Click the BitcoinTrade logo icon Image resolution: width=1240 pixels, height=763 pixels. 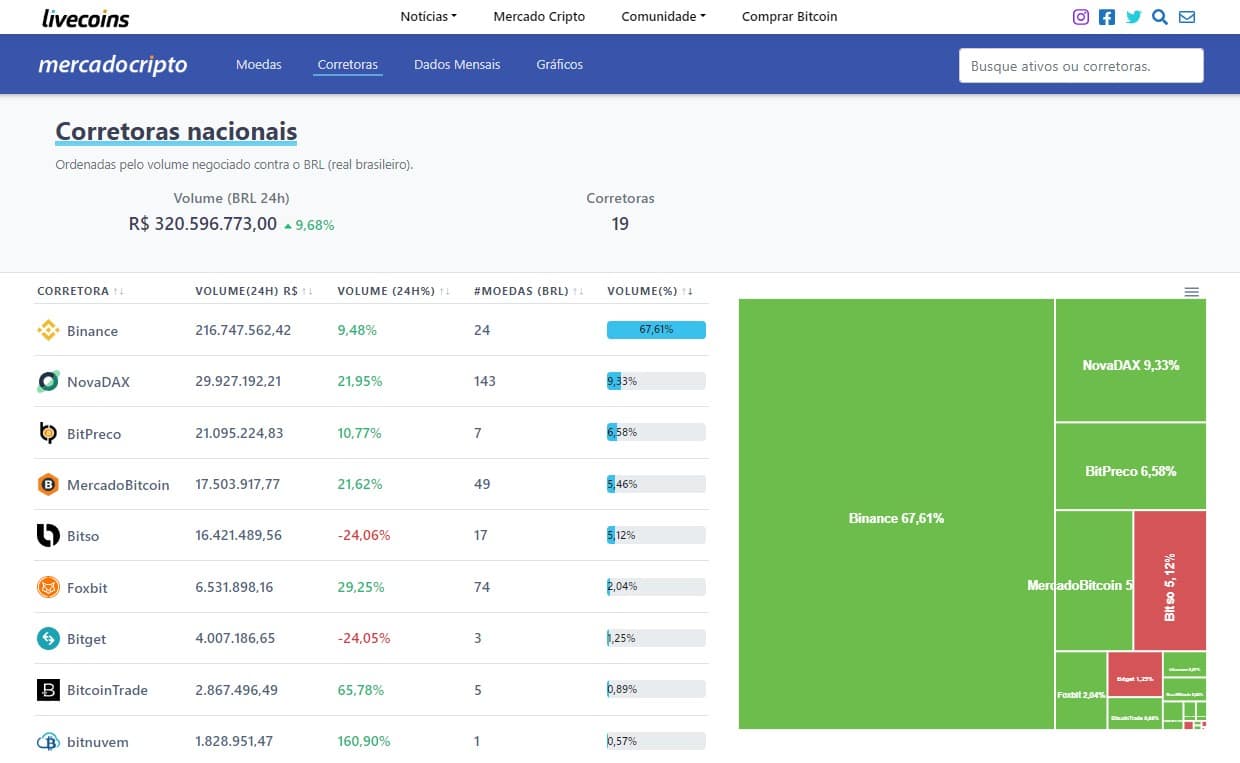[48, 690]
